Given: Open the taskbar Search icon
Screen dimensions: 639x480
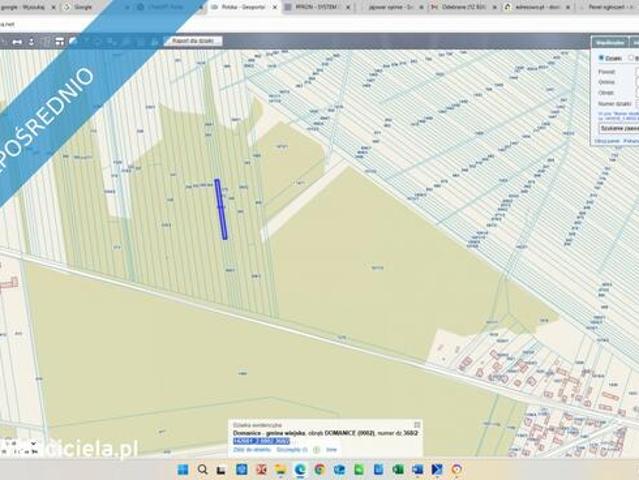Looking at the screenshot, I should click(x=203, y=469).
